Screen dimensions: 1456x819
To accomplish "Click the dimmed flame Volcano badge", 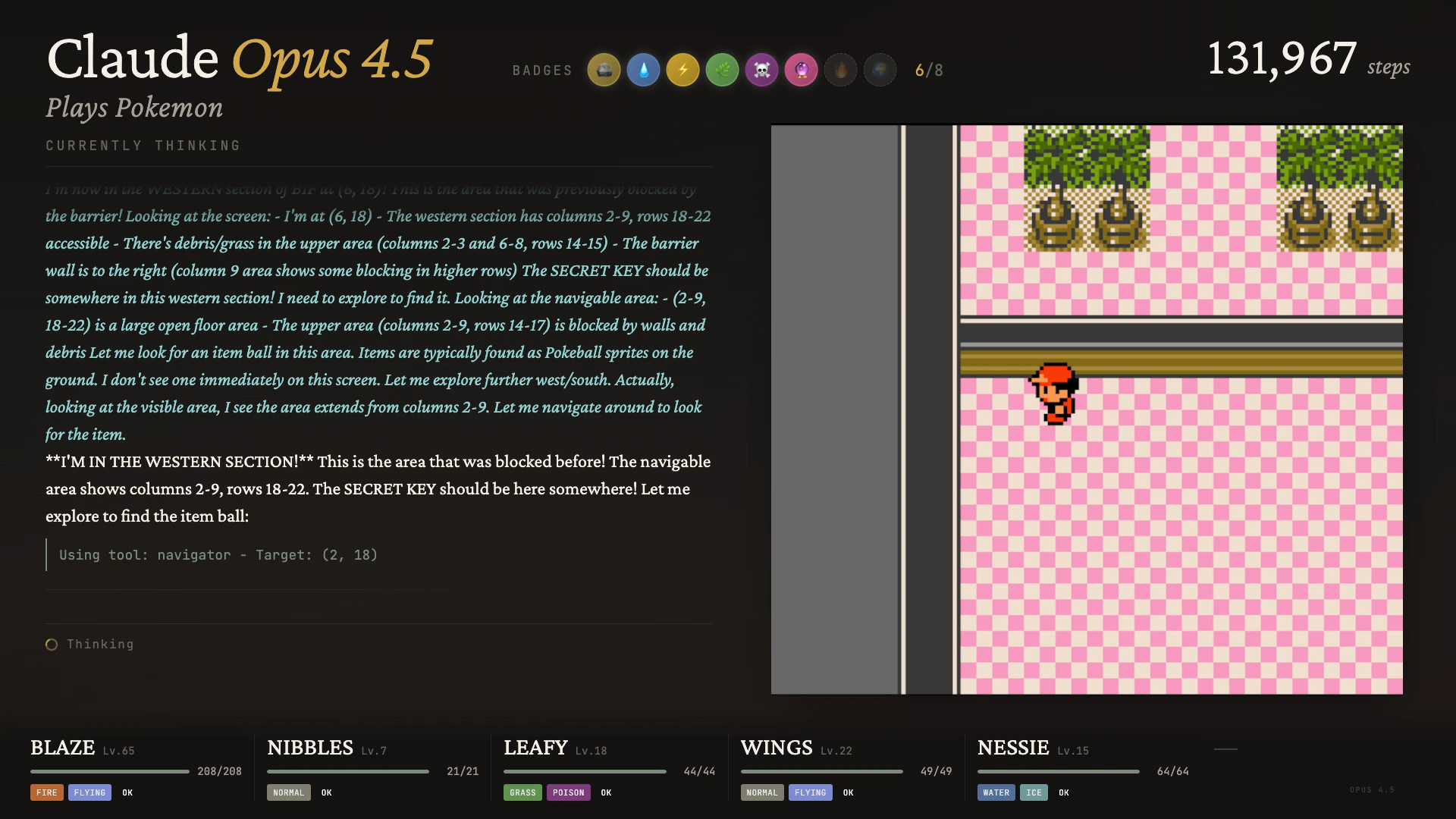I will [840, 71].
